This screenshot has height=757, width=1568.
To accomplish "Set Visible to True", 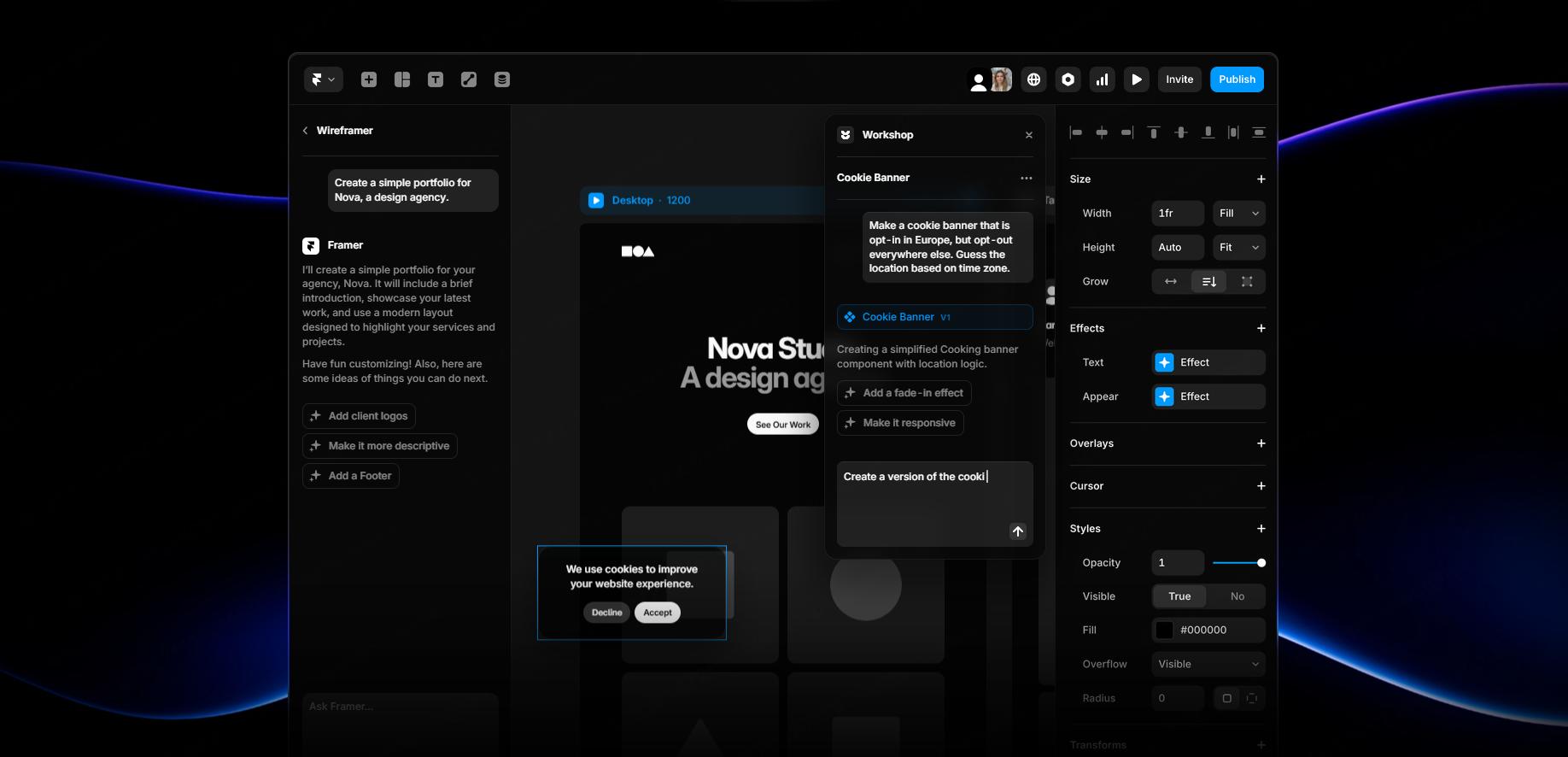I will [x=1179, y=596].
